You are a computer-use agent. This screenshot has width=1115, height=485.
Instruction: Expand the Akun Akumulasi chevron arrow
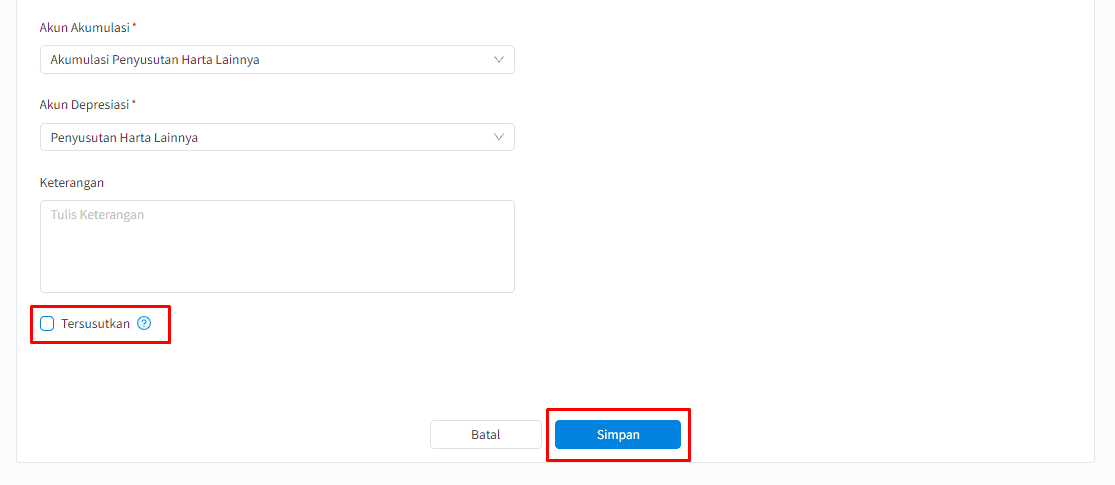click(x=498, y=60)
